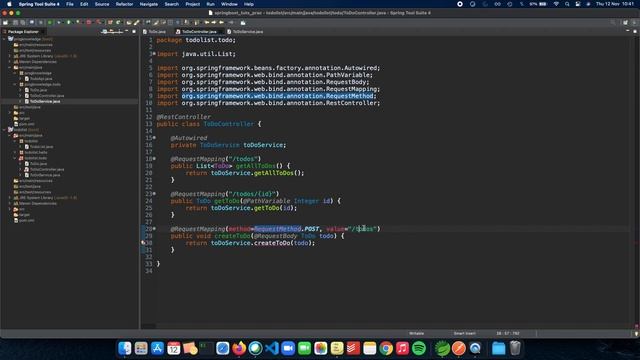The image size is (640, 360).
Task: Click the red Stop square toolbar icon
Action: tap(89, 22)
